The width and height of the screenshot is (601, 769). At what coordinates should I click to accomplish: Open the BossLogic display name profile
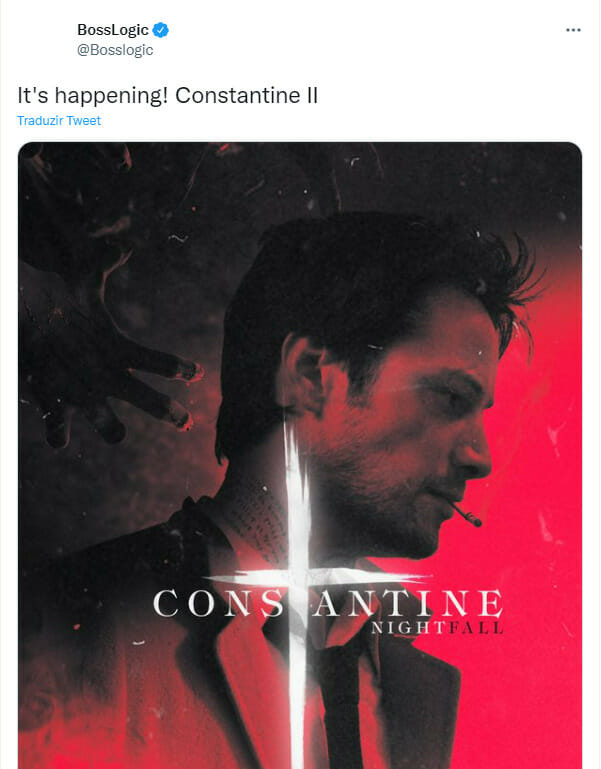click(112, 30)
